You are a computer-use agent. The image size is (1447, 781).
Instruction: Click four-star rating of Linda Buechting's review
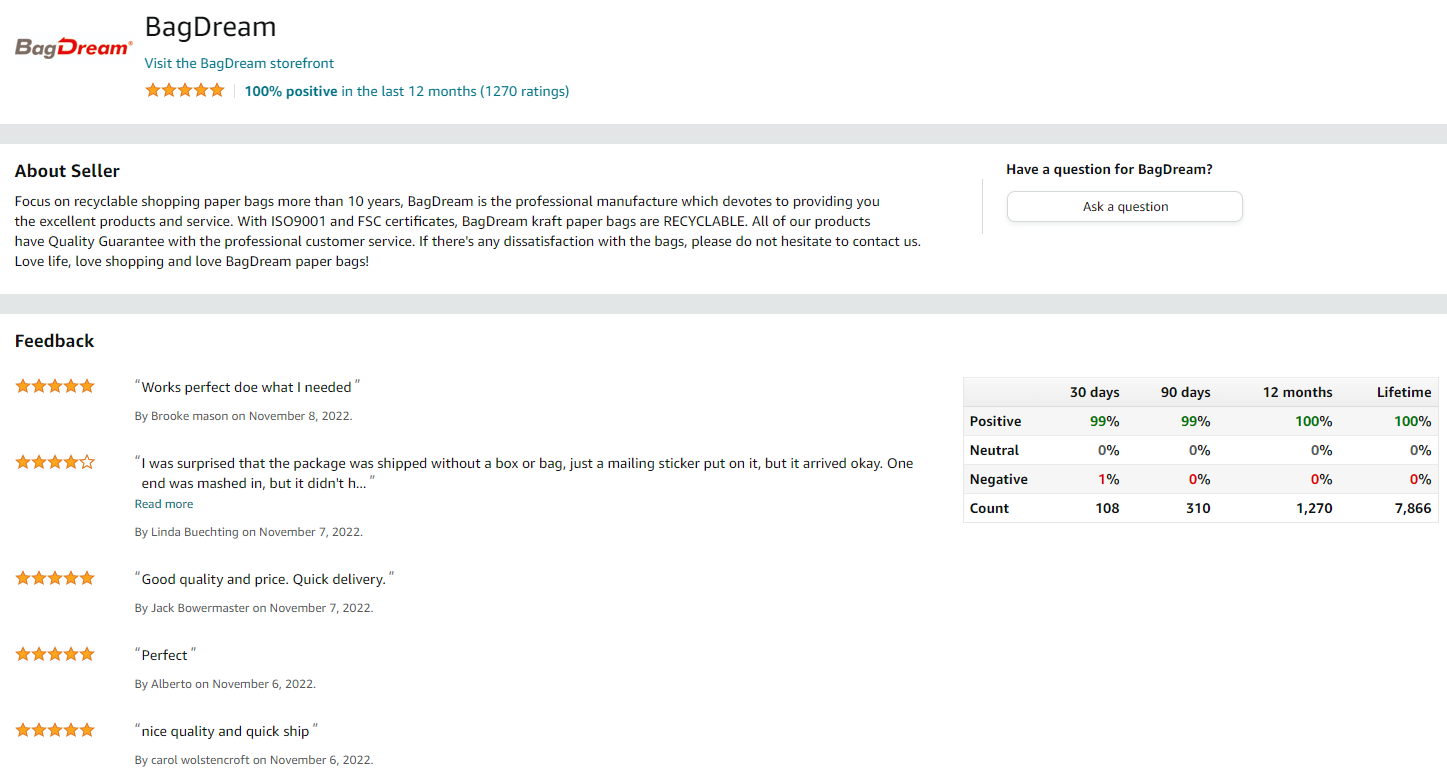point(55,462)
